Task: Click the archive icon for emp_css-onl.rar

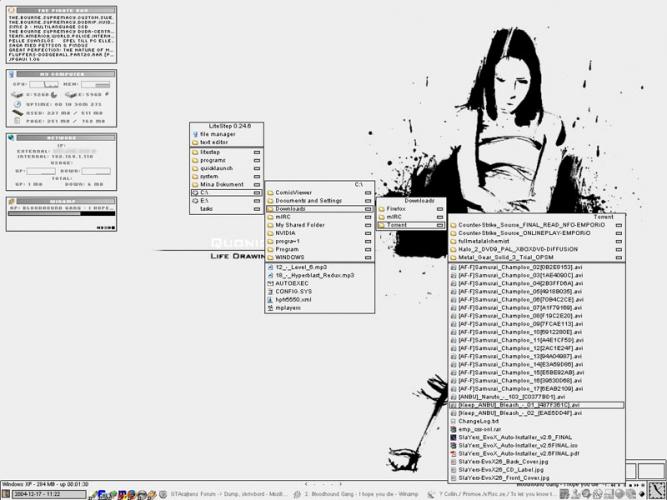Action: click(453, 429)
